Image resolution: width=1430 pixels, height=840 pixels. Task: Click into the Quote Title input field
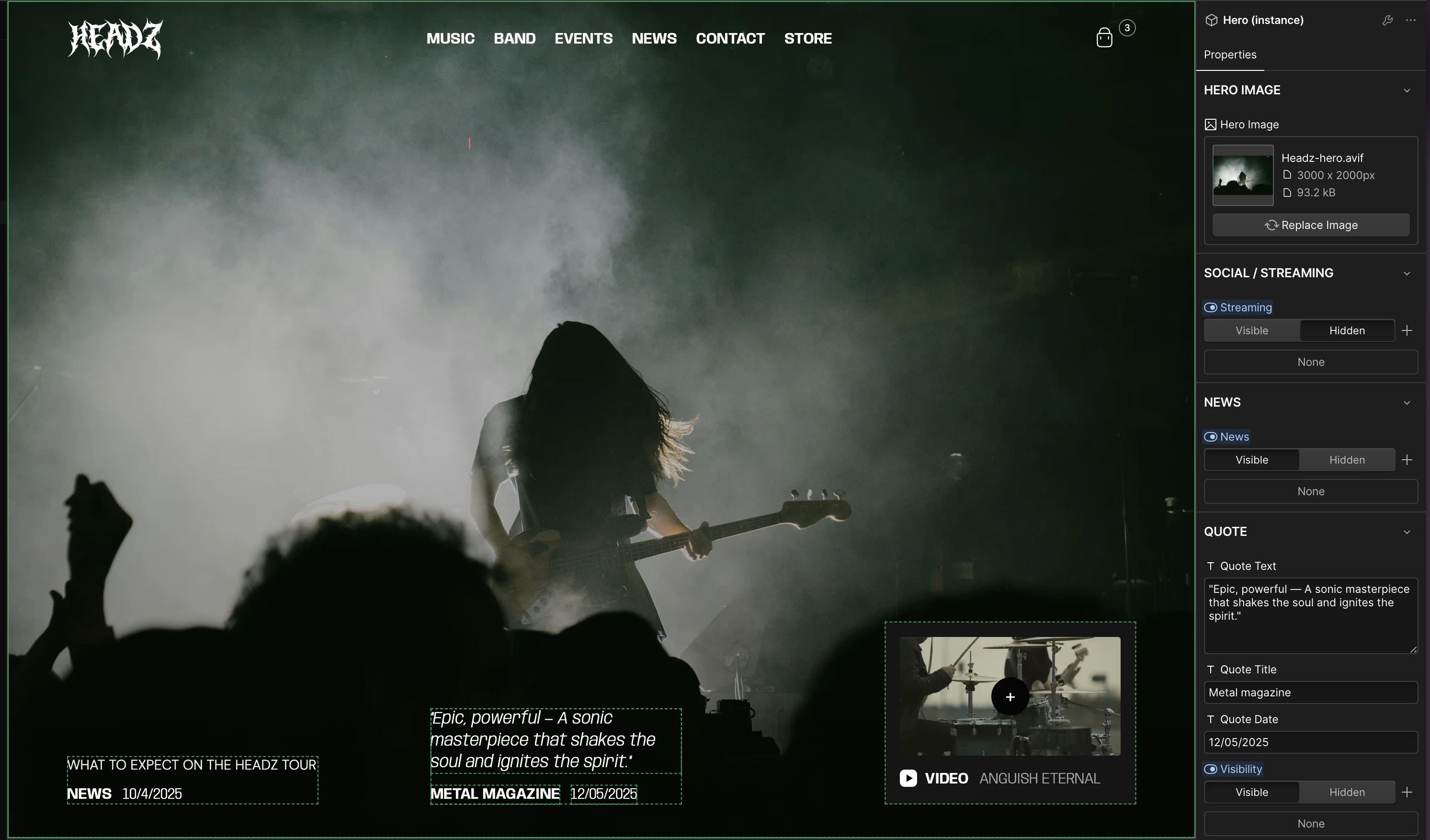coord(1311,692)
